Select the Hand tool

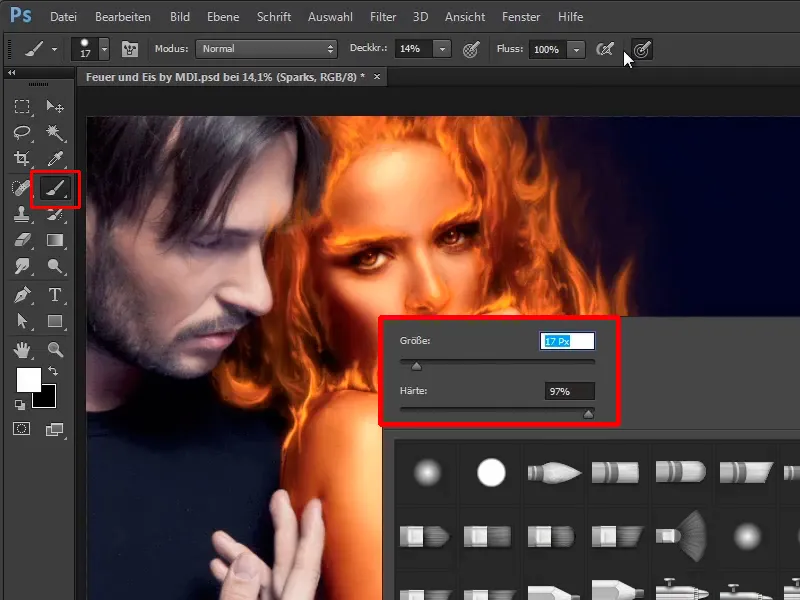tap(22, 350)
